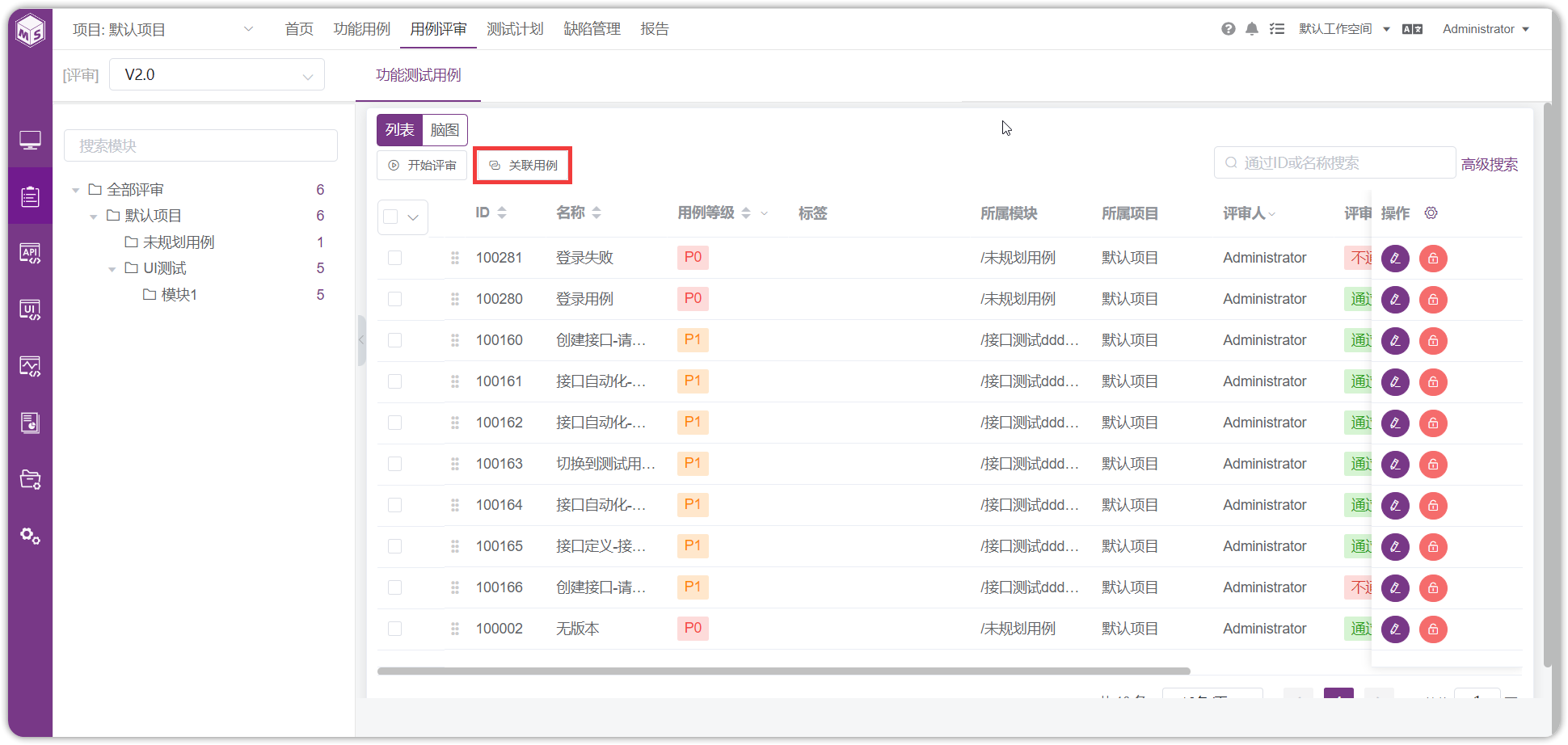Open the report statistics sidebar icon

click(31, 423)
